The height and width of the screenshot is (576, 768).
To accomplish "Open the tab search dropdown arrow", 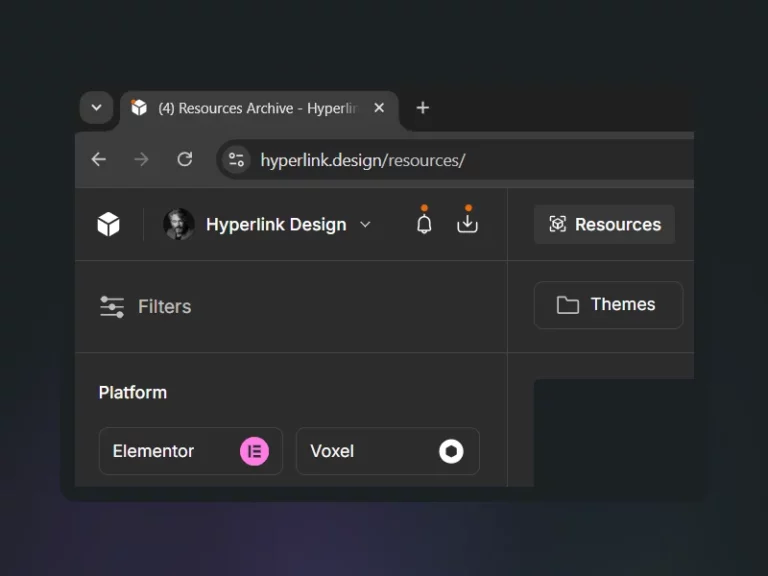I will point(96,108).
